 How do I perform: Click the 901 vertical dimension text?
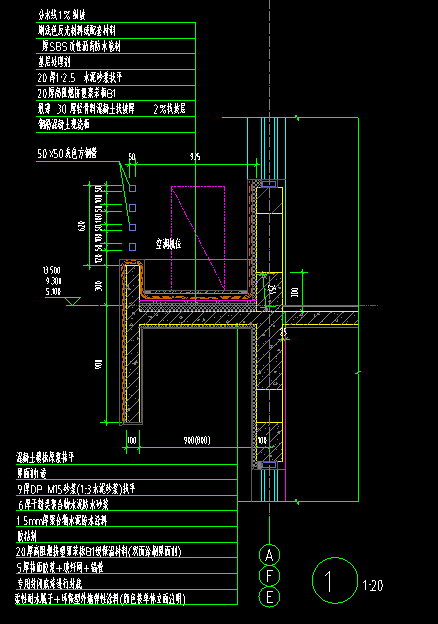99,364
